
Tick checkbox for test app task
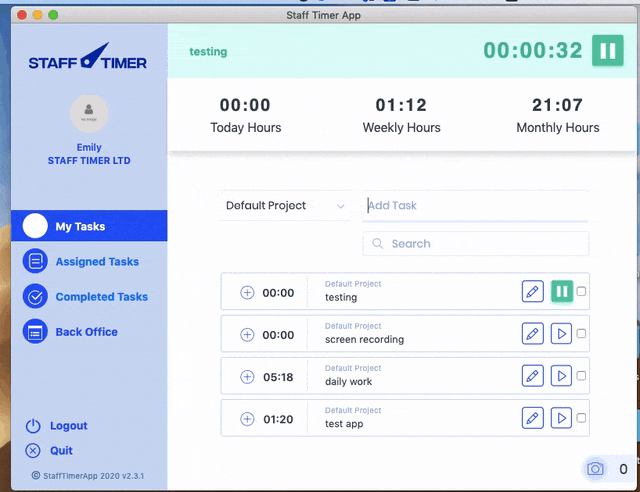tap(581, 418)
